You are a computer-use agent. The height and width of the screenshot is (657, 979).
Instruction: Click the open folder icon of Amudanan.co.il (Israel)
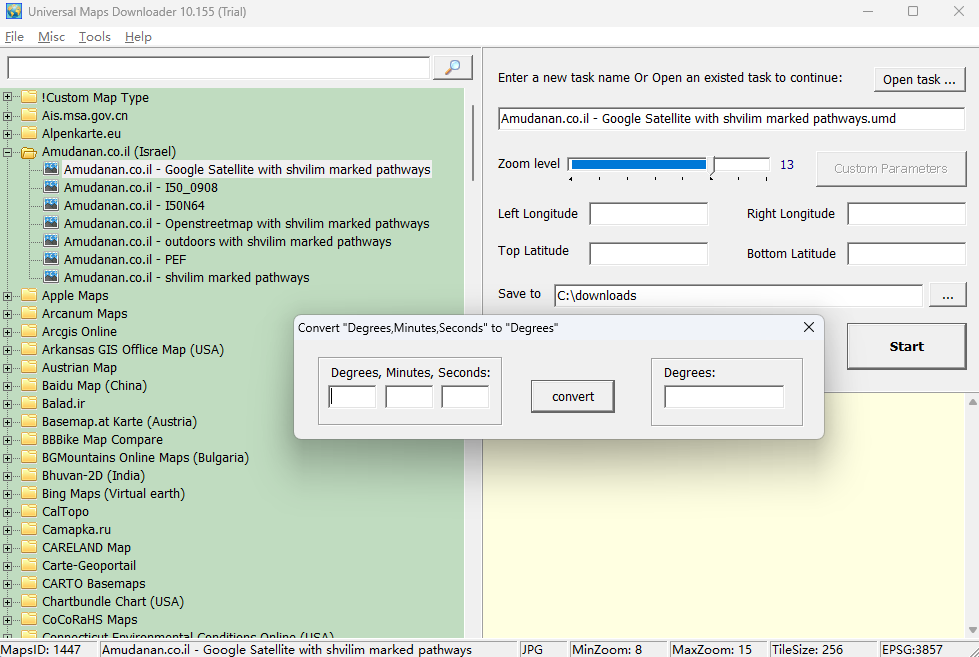click(28, 151)
